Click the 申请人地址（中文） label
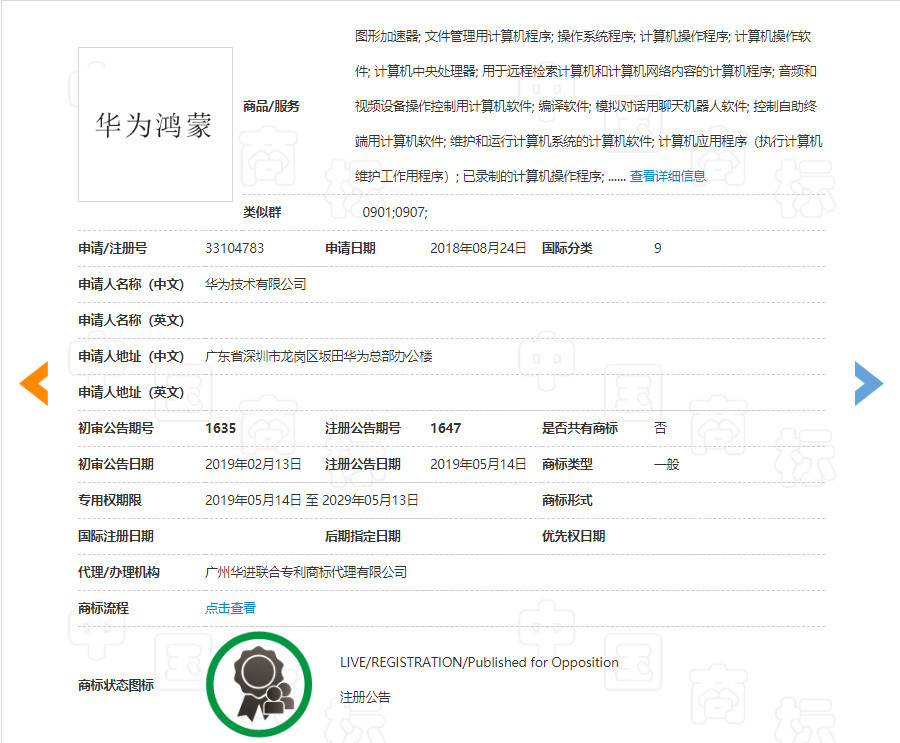Viewport: 900px width, 743px height. (x=131, y=357)
